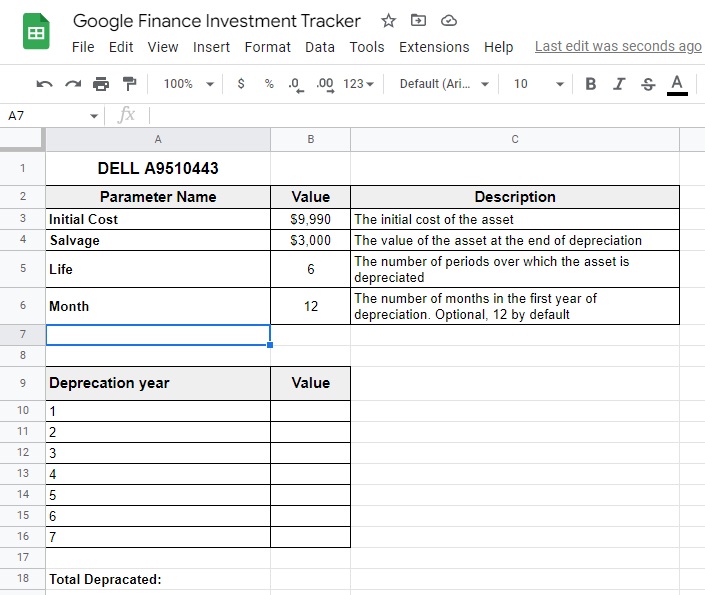Open the Data menu
The height and width of the screenshot is (595, 705).
point(320,47)
